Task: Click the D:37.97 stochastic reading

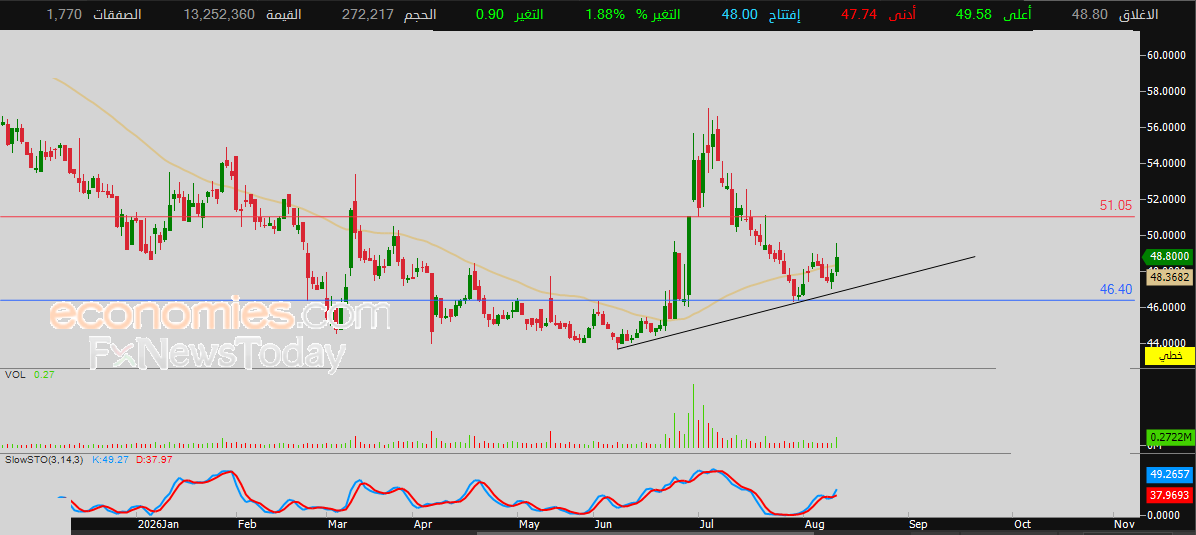Action: [x=156, y=459]
